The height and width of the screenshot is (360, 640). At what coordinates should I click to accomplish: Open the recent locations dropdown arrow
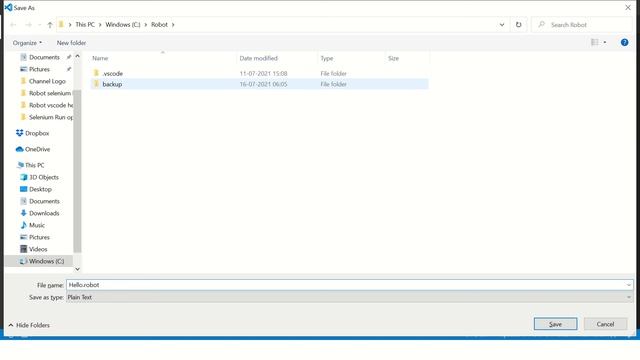coord(40,25)
